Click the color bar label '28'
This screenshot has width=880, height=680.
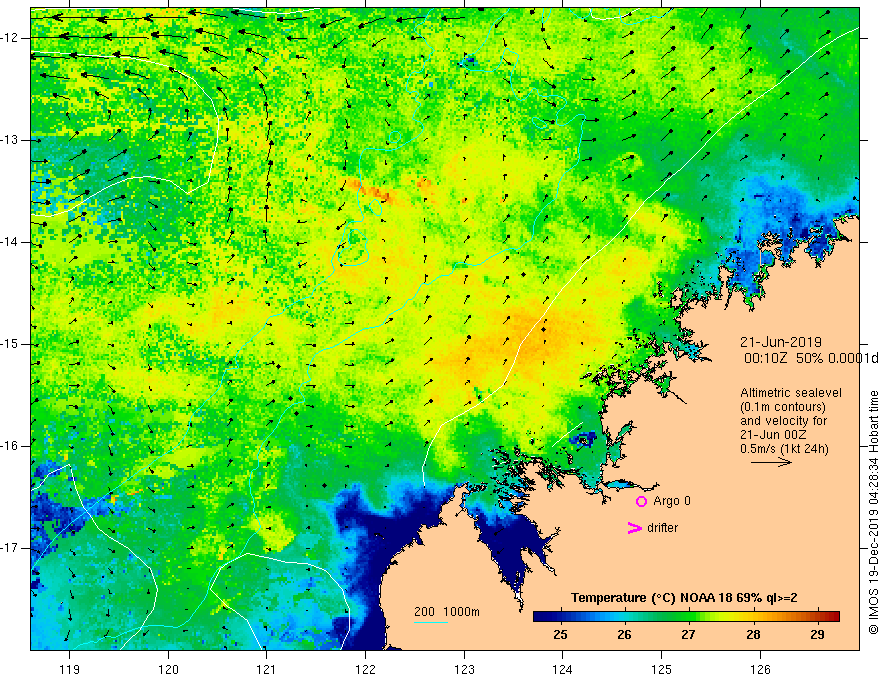pyautogui.click(x=753, y=635)
